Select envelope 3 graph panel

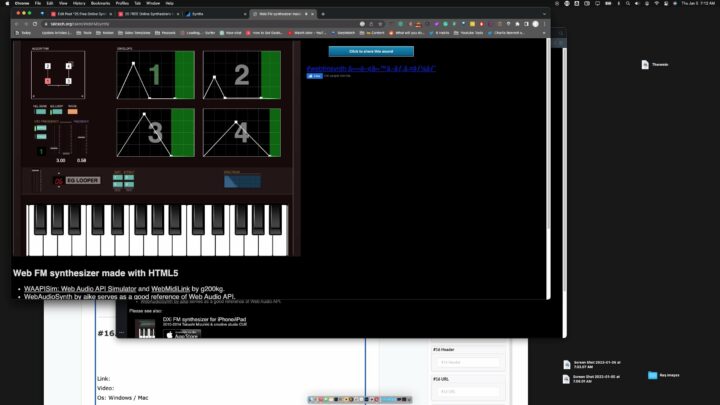(x=156, y=133)
